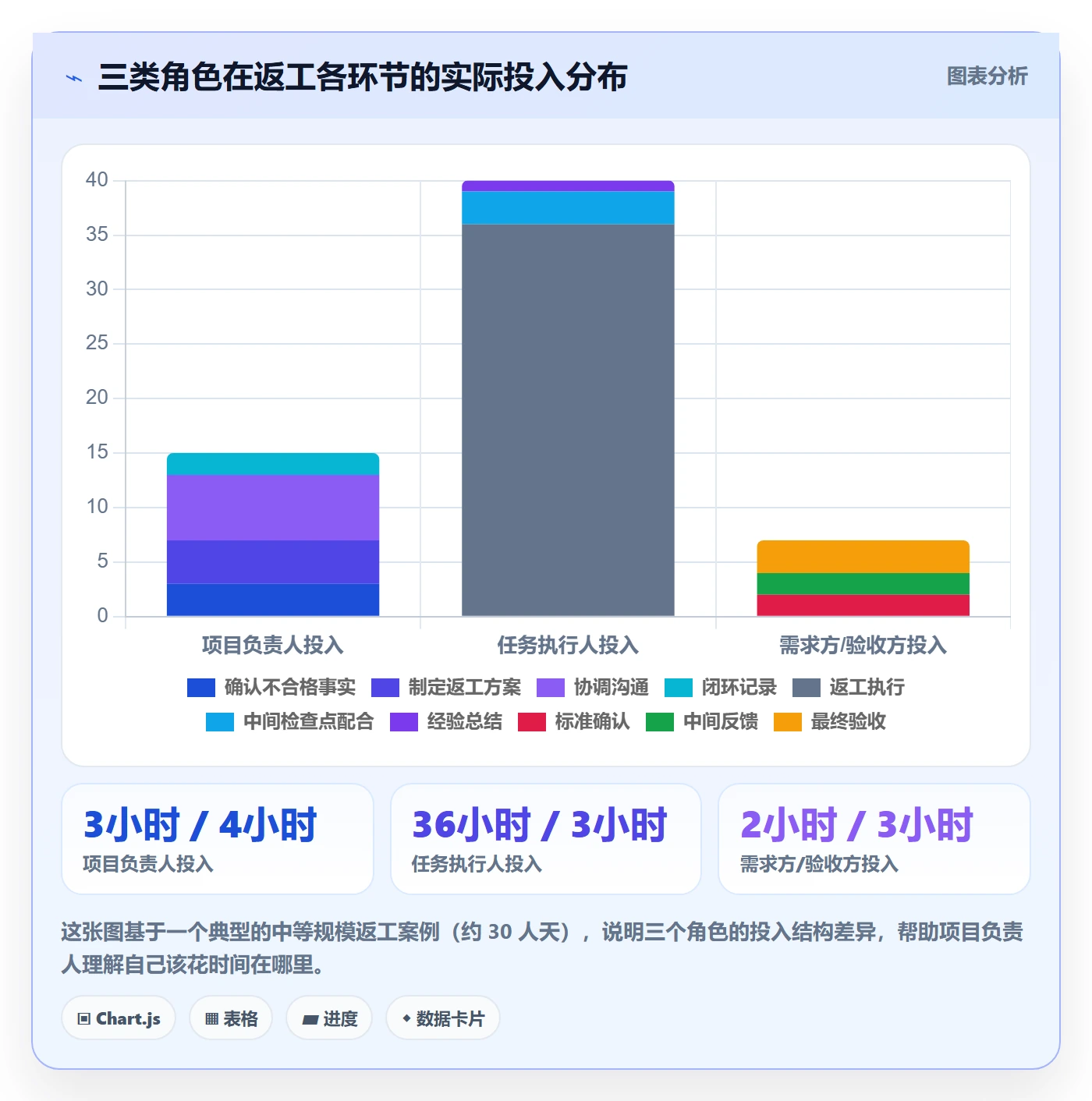This screenshot has height=1101, width=1092.
Task: Click the gray 返工执行 bar segment
Action: (x=568, y=420)
